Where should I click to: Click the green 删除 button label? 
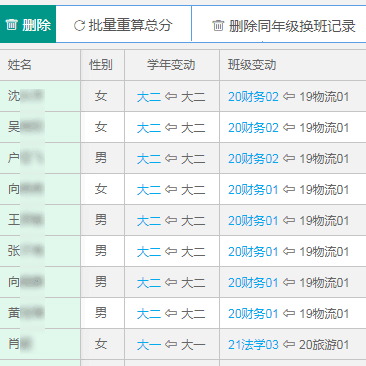[36, 25]
